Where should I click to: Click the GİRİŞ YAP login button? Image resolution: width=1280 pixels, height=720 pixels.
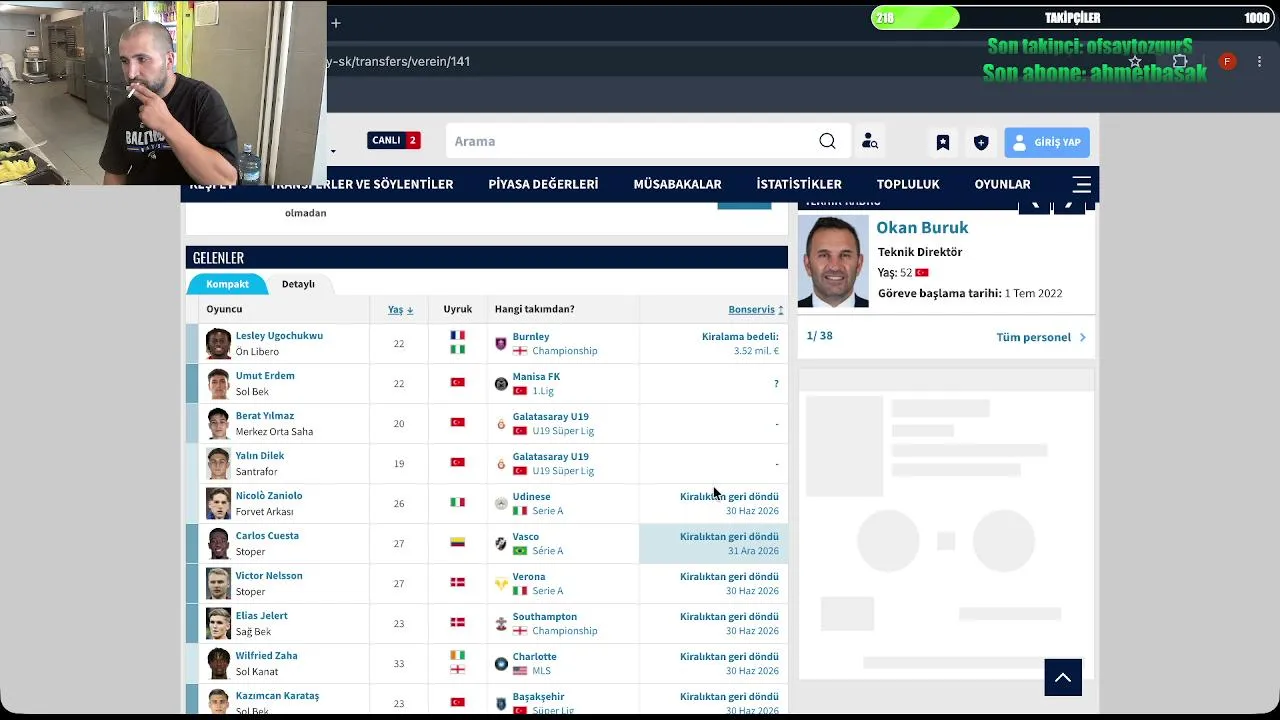(1047, 142)
